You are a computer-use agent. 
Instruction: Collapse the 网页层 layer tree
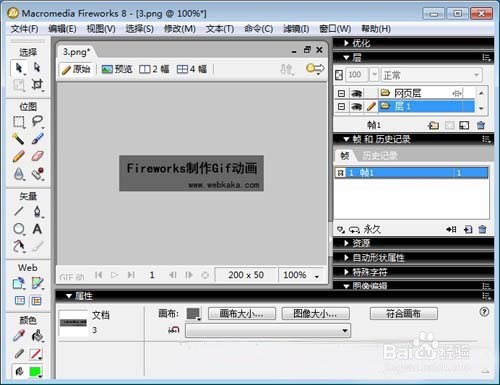(x=341, y=93)
